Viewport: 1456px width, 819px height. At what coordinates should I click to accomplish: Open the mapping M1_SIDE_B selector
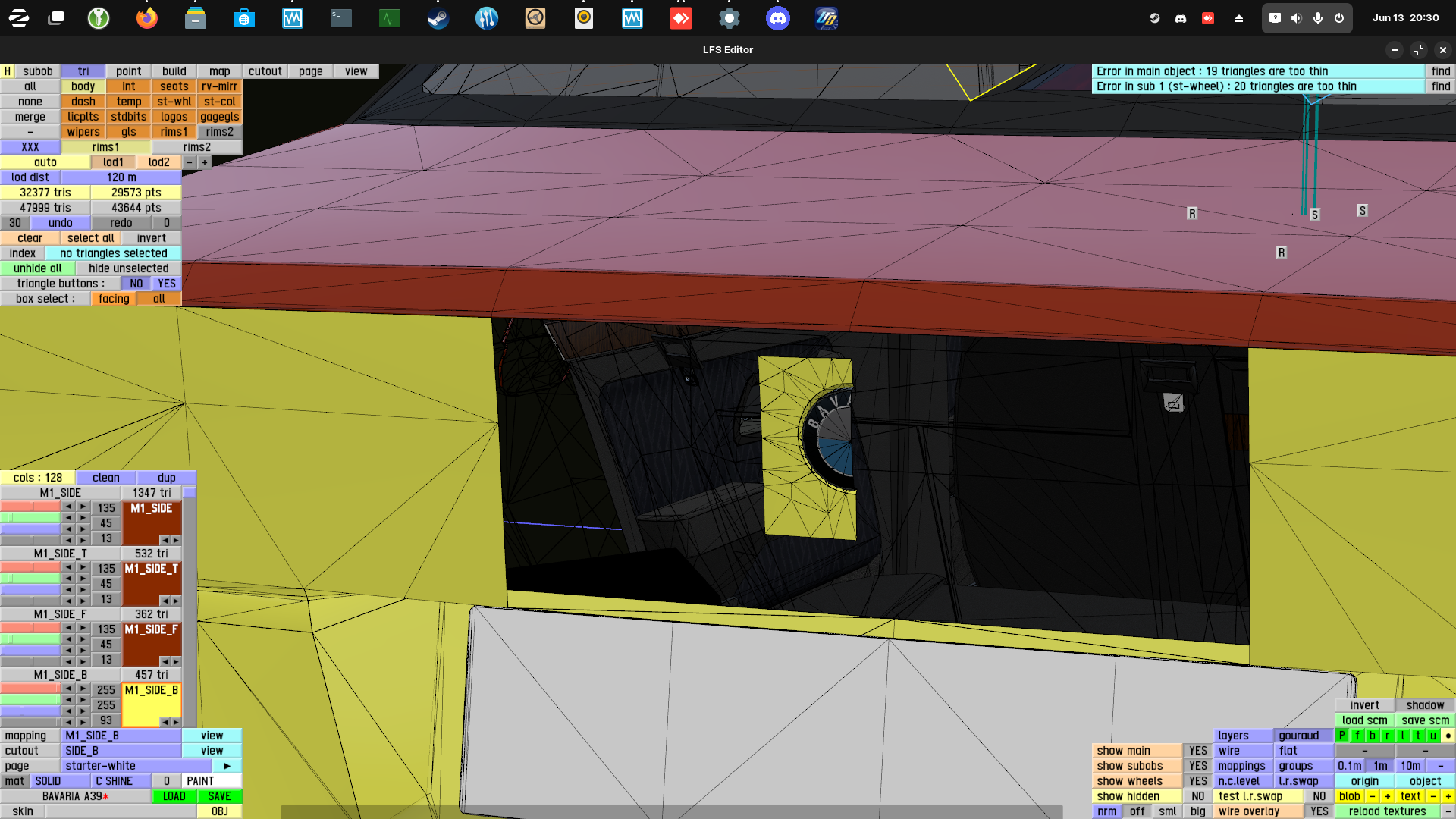pyautogui.click(x=121, y=736)
